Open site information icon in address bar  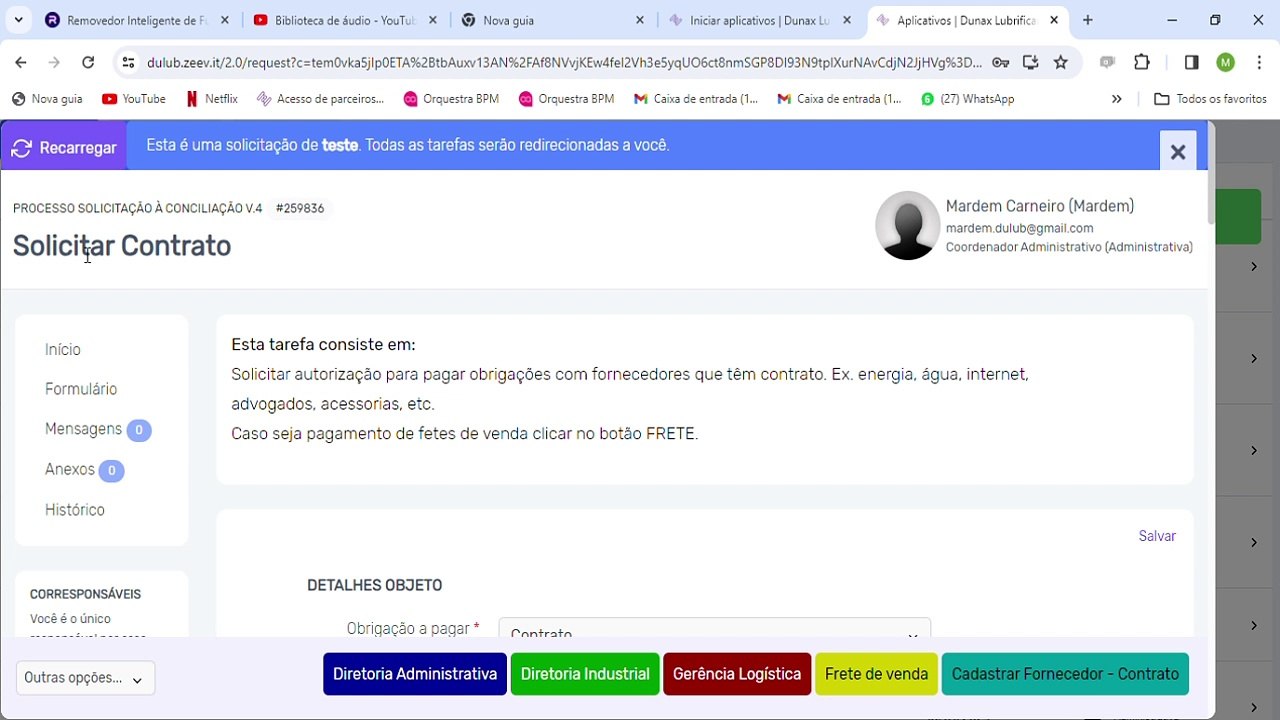tap(128, 62)
